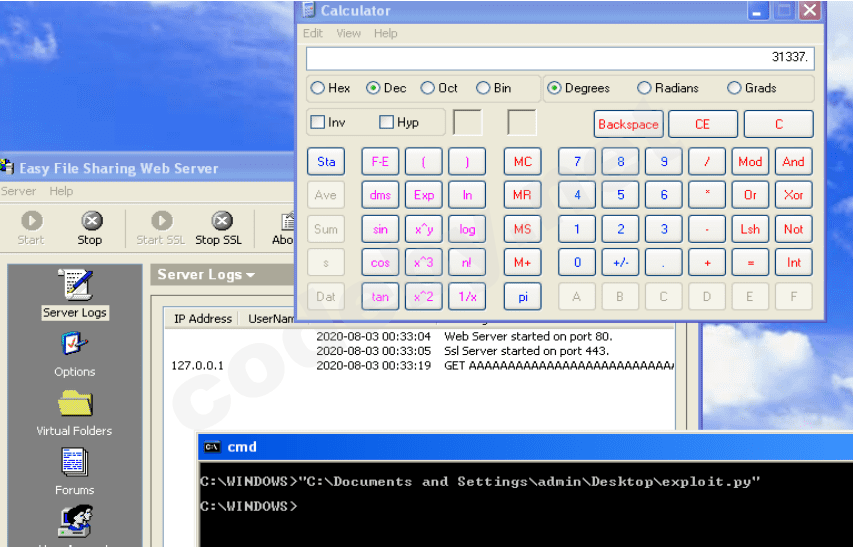Click the Mod operator button
The image size is (853, 547).
tap(750, 161)
